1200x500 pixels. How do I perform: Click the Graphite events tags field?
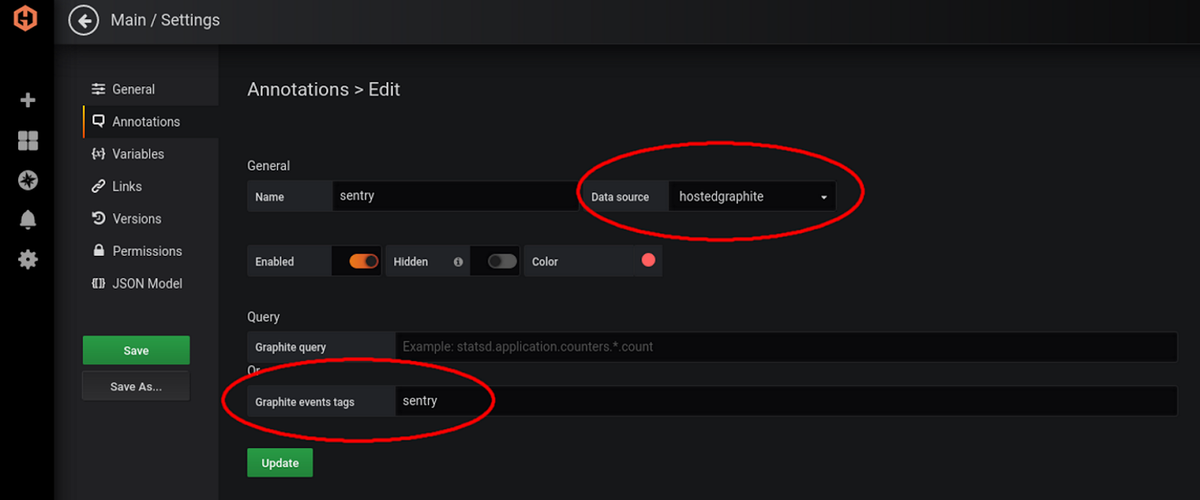(786, 401)
